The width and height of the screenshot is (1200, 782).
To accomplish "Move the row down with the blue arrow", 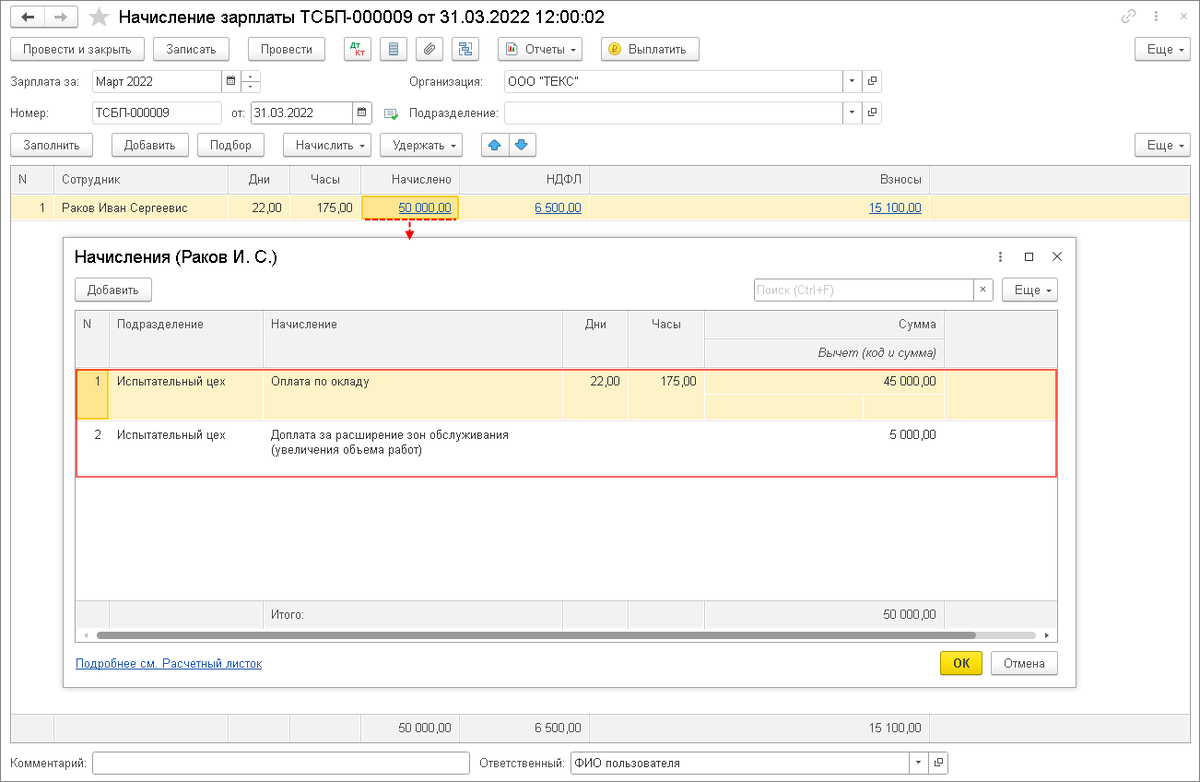I will click(x=521, y=145).
